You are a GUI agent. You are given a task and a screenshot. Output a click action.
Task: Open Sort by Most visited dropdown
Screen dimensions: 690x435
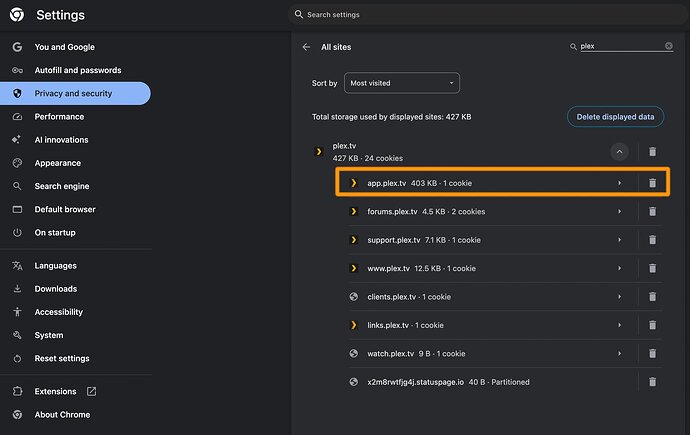click(401, 84)
